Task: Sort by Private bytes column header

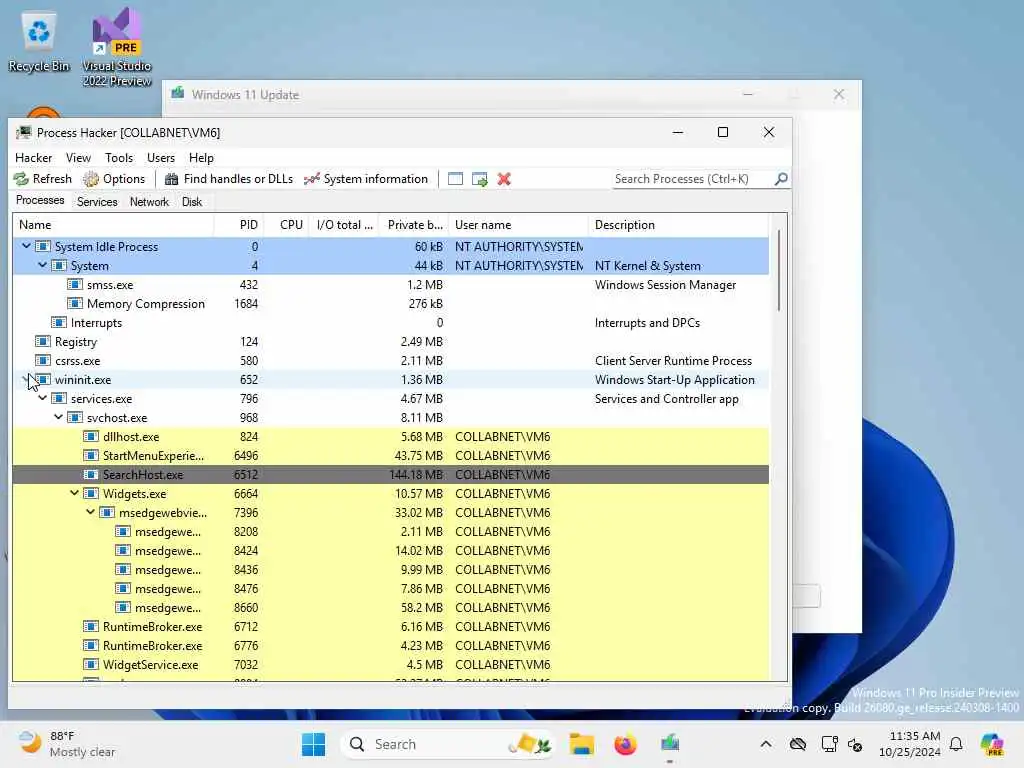Action: pos(414,225)
